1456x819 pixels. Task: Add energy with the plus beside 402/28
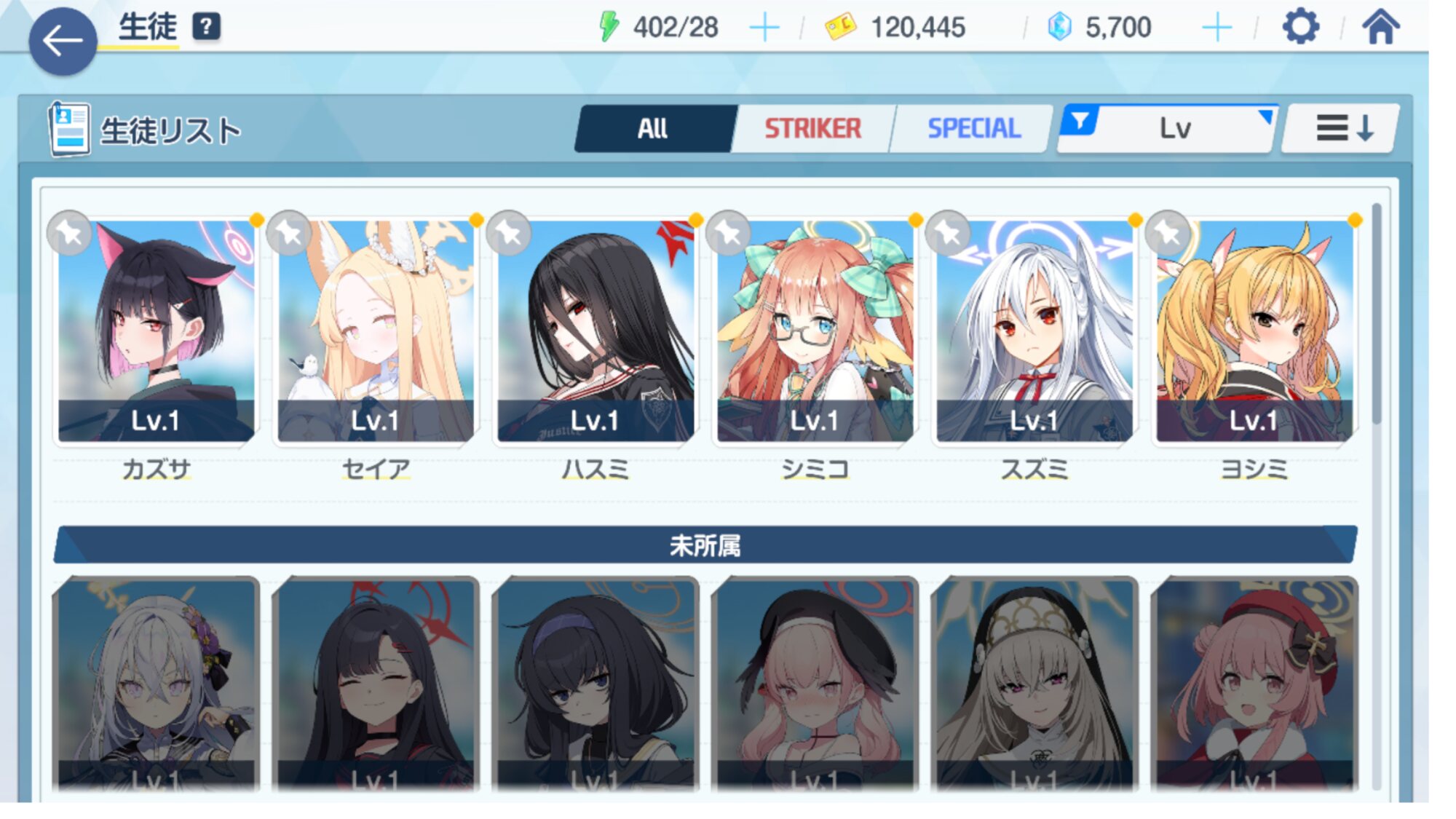pos(764,28)
